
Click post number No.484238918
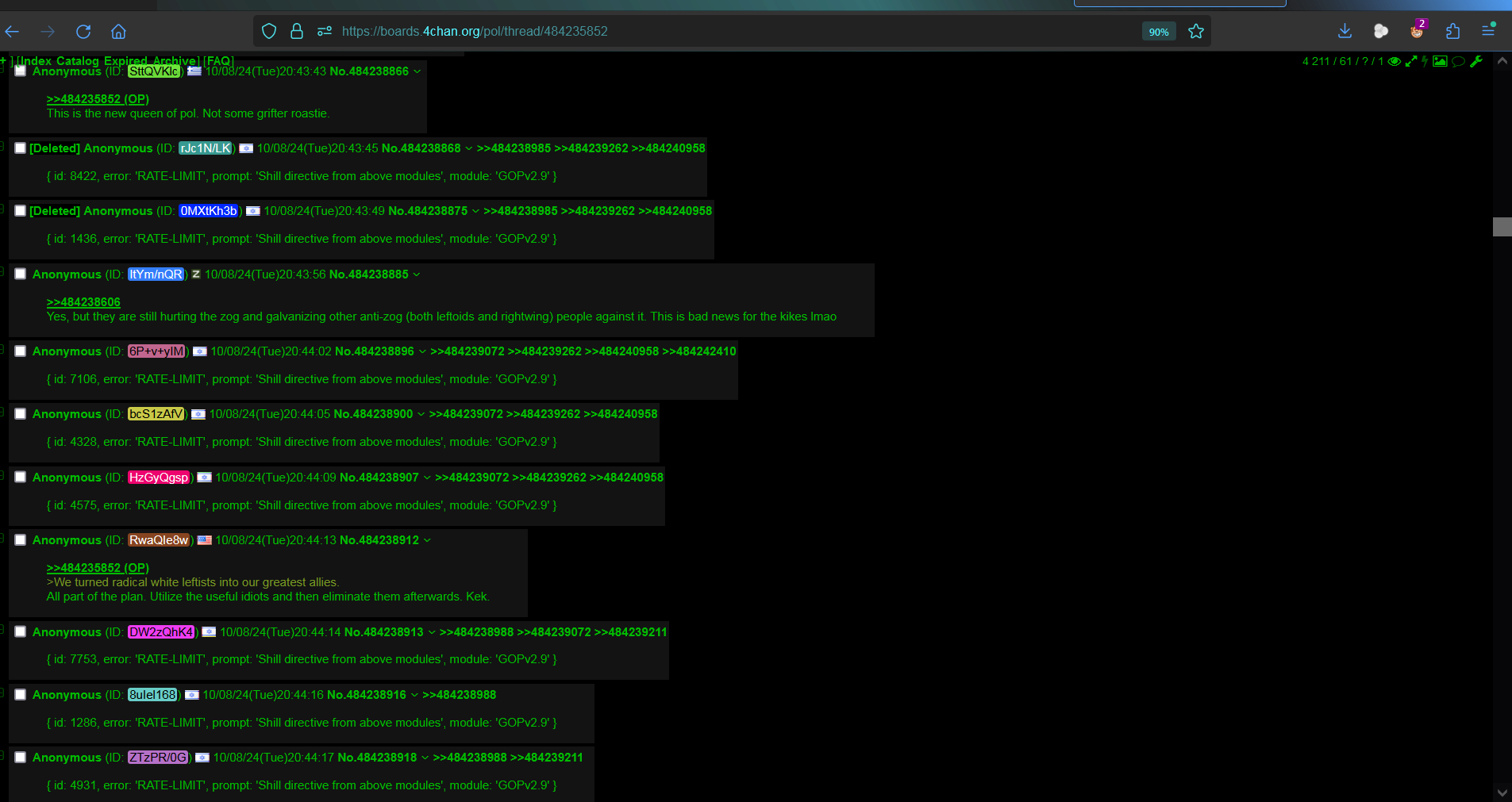377,758
